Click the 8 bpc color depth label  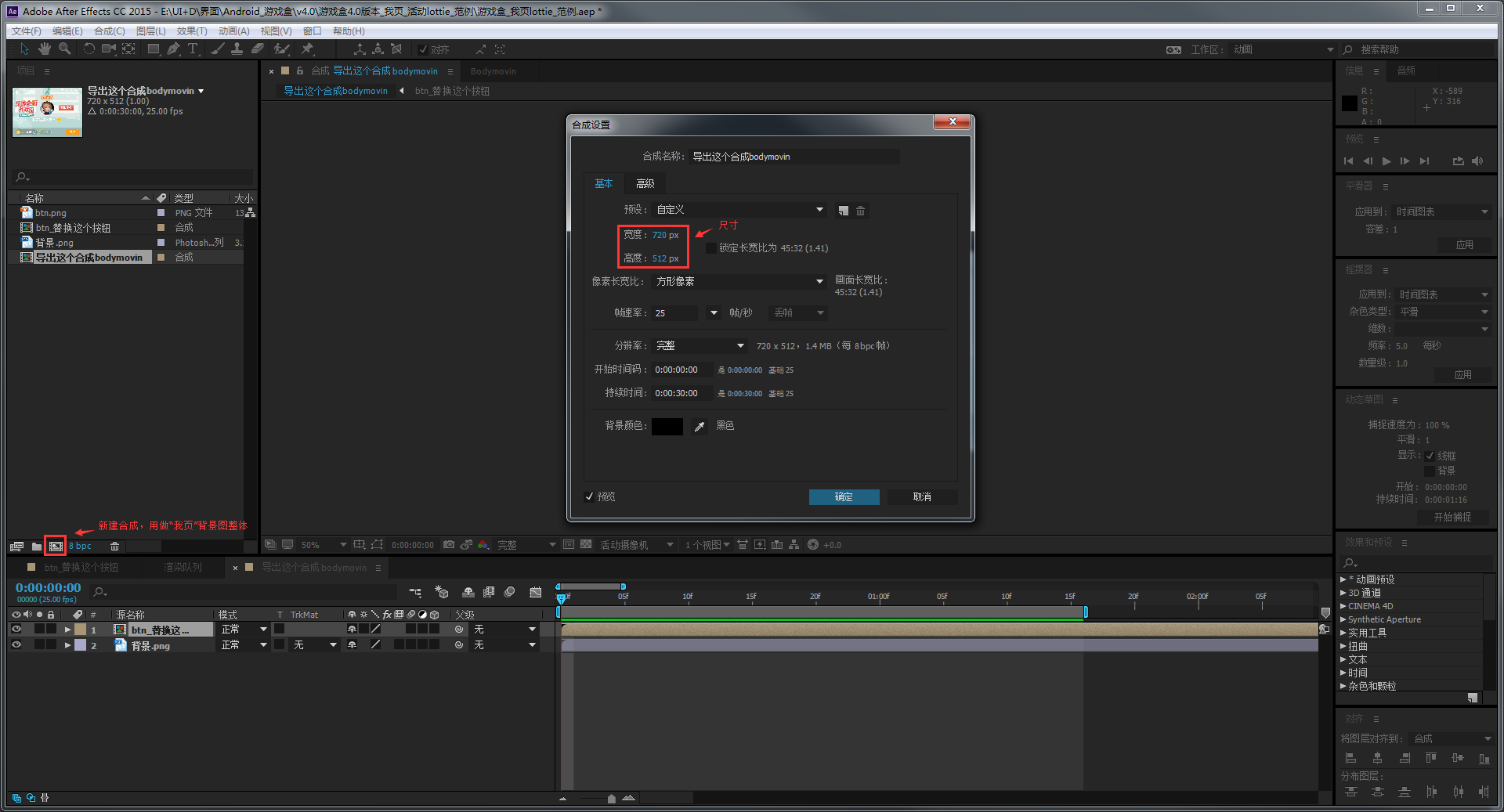80,547
